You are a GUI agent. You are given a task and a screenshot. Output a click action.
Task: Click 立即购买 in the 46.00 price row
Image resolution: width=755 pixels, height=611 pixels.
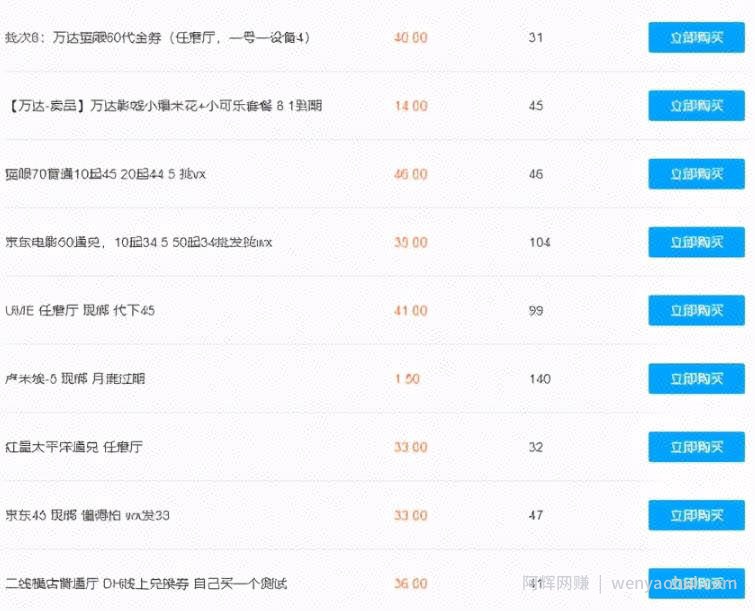696,174
